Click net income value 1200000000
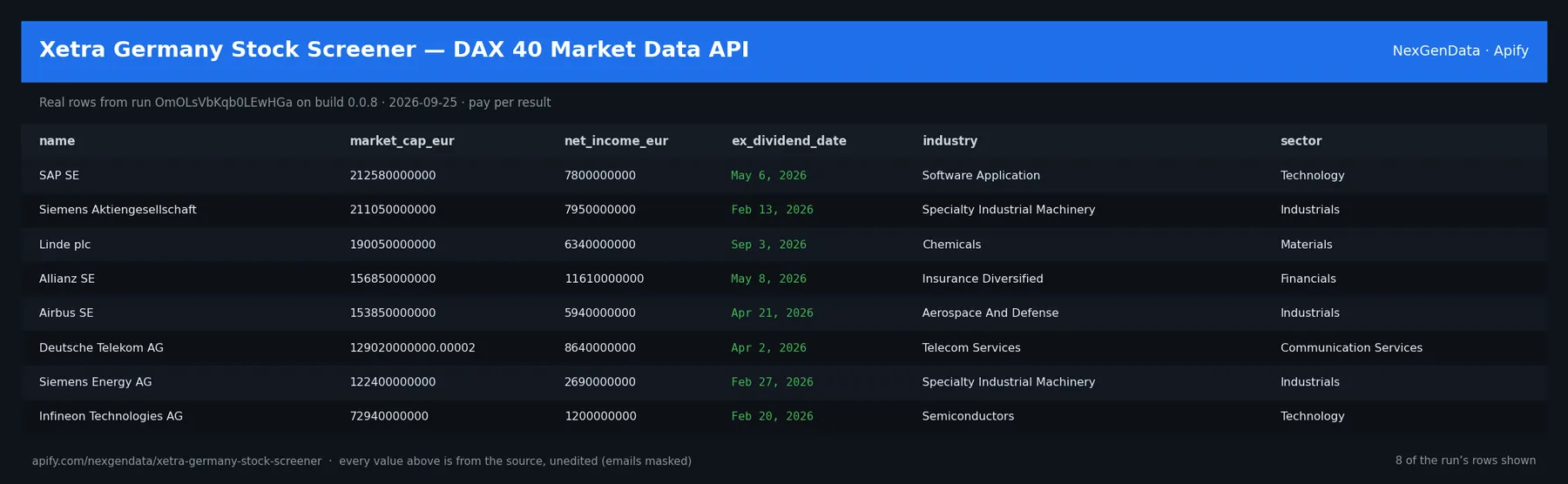The image size is (1568, 484). (600, 416)
